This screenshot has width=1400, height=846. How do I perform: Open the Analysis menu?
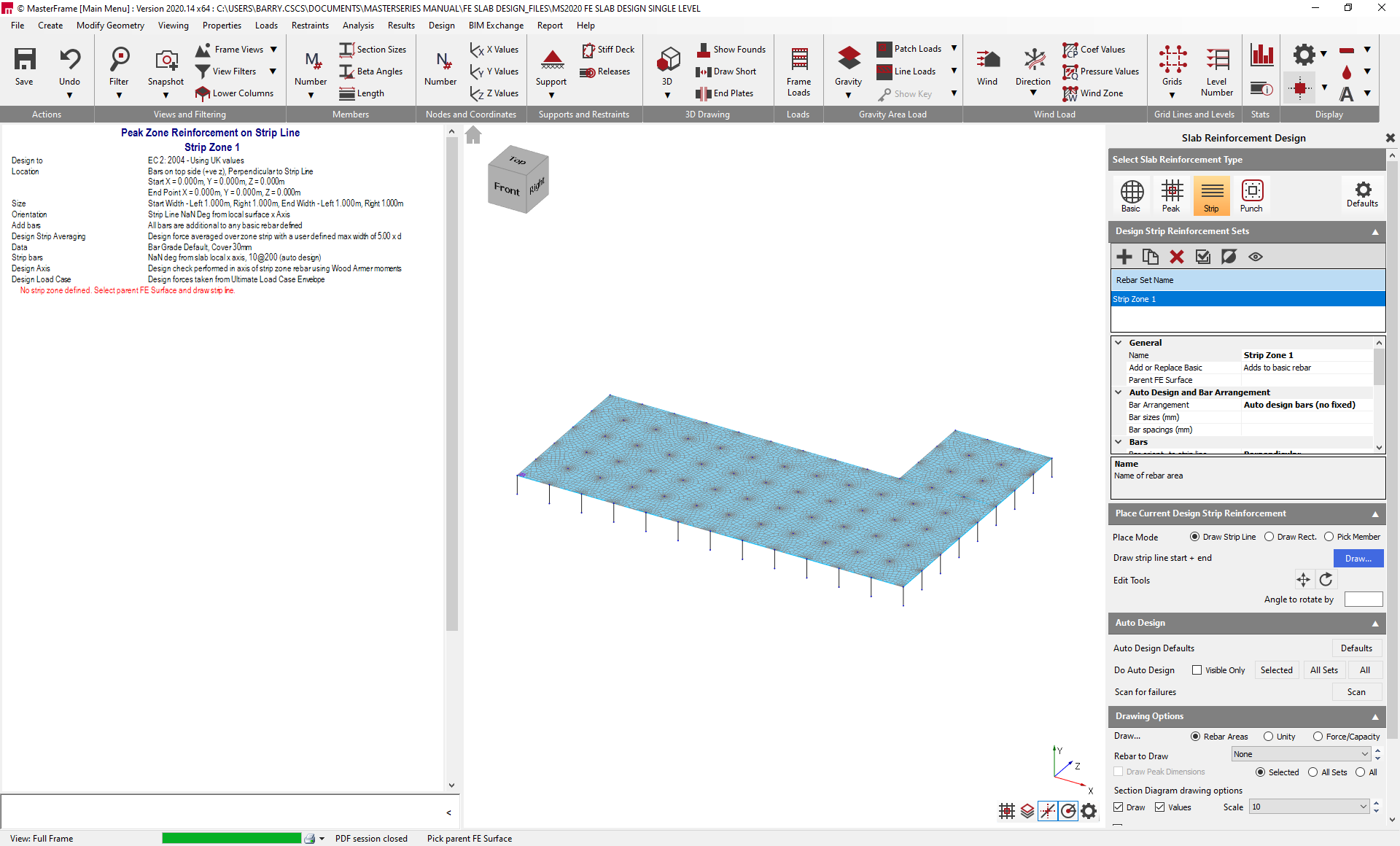[358, 26]
